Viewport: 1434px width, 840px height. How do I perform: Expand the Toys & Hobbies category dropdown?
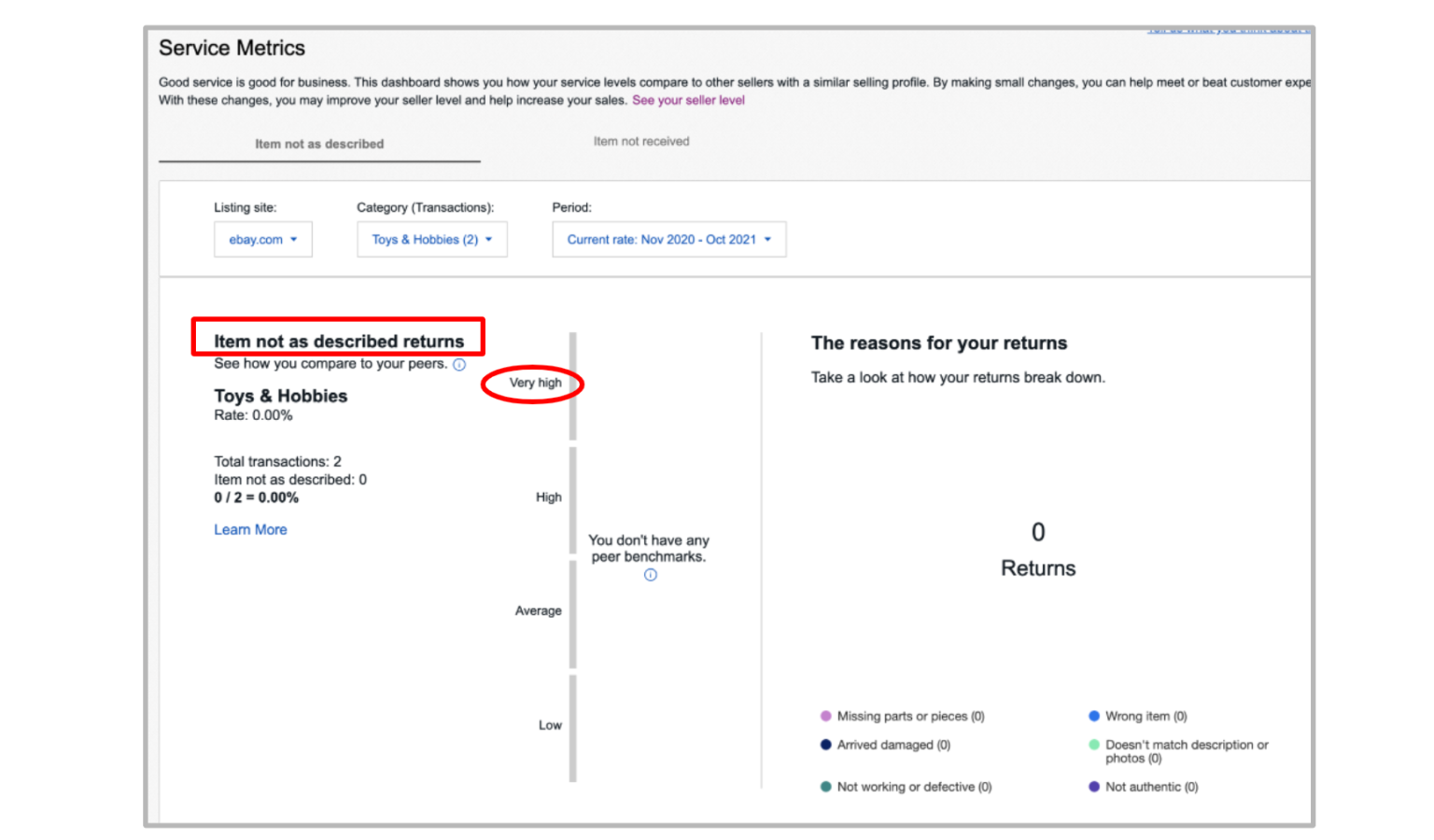431,240
